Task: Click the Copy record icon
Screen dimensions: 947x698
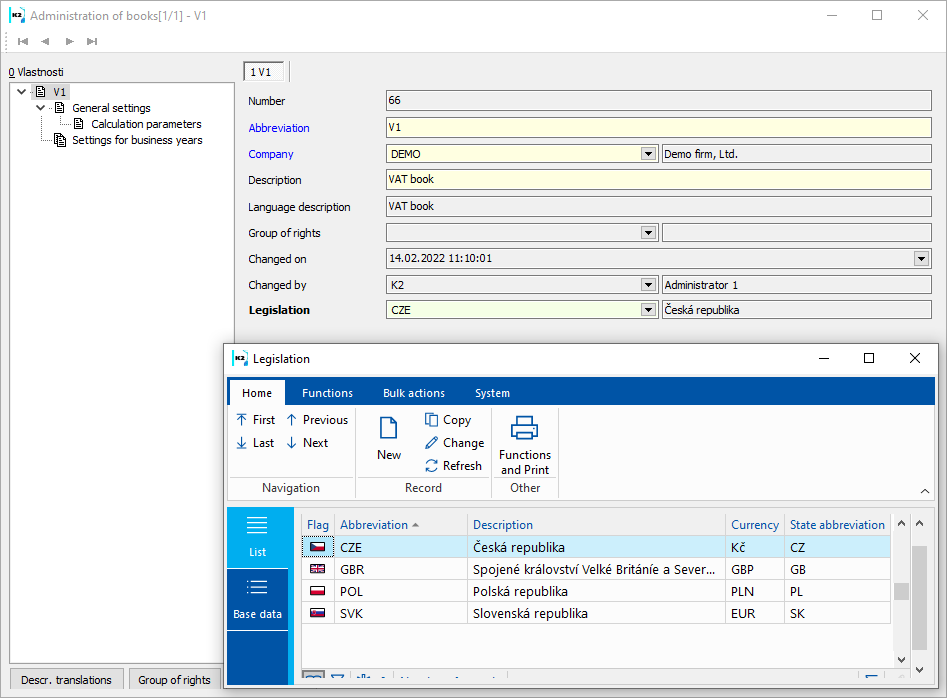Action: tap(432, 420)
